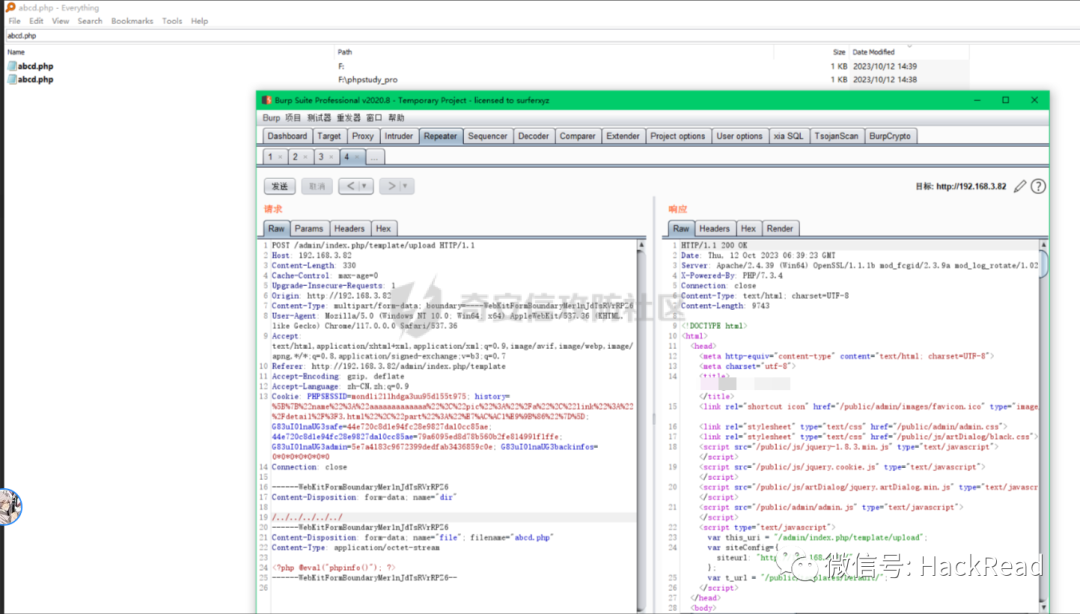Click the edit target pencil icon
Screen dimensions: 1080x614
pyautogui.click(x=1020, y=186)
